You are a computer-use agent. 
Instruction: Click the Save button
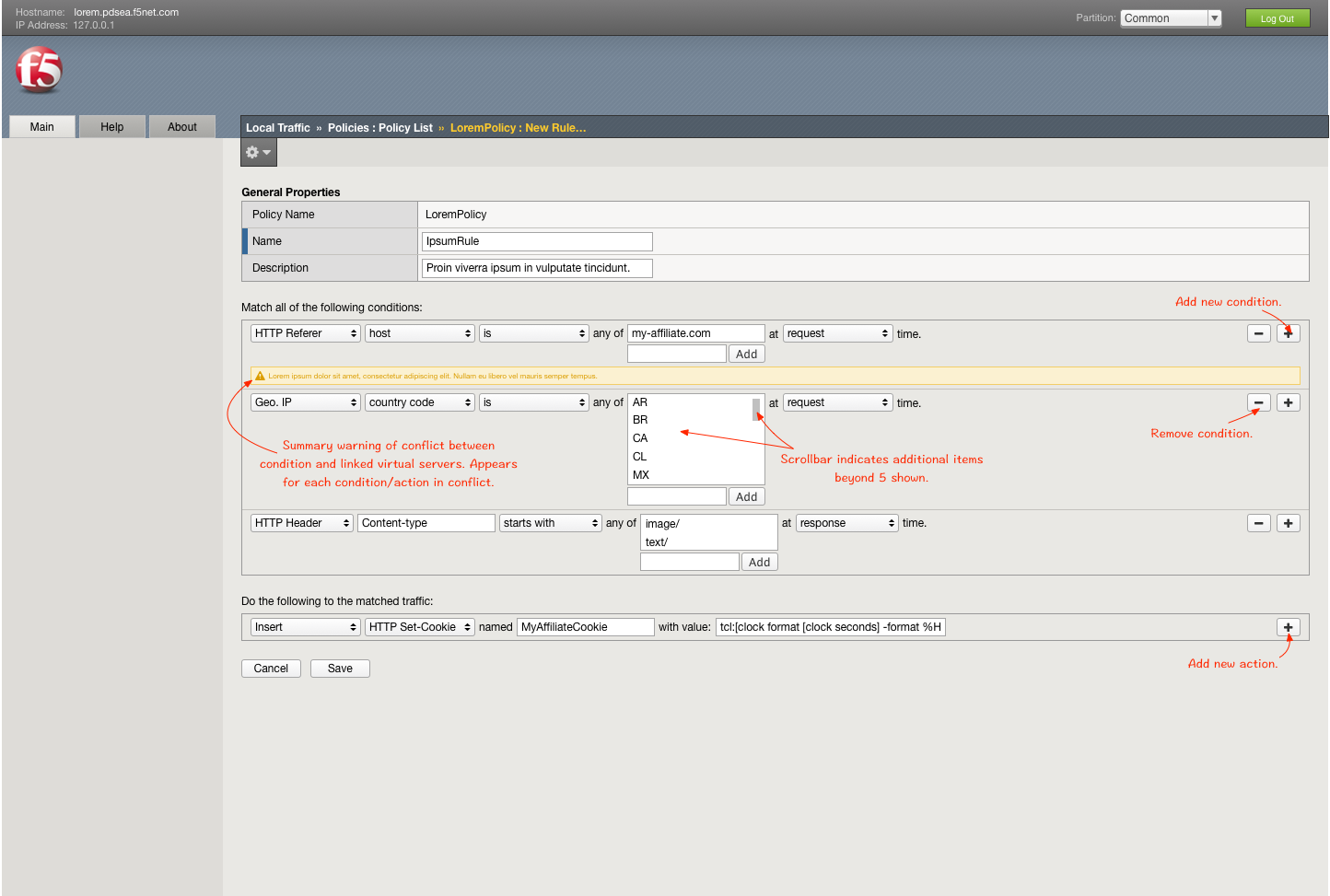click(x=340, y=669)
